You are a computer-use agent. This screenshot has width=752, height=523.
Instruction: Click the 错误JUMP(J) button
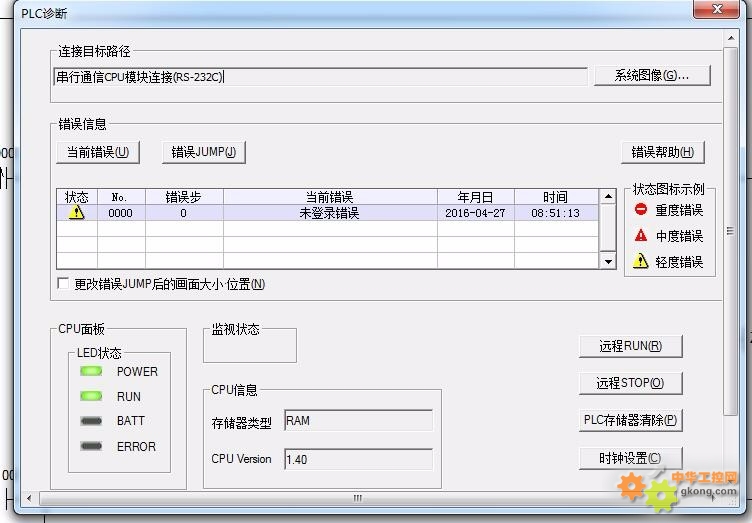point(204,152)
